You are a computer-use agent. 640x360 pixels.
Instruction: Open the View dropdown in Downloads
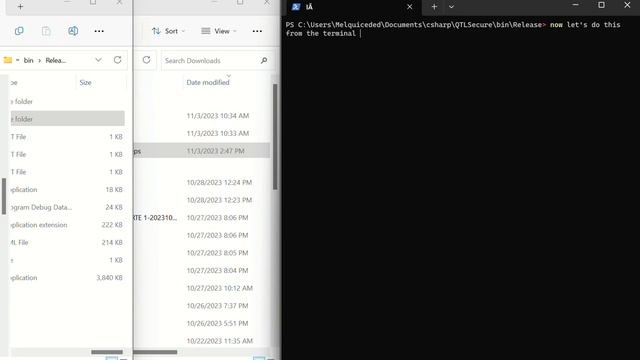pyautogui.click(x=219, y=31)
